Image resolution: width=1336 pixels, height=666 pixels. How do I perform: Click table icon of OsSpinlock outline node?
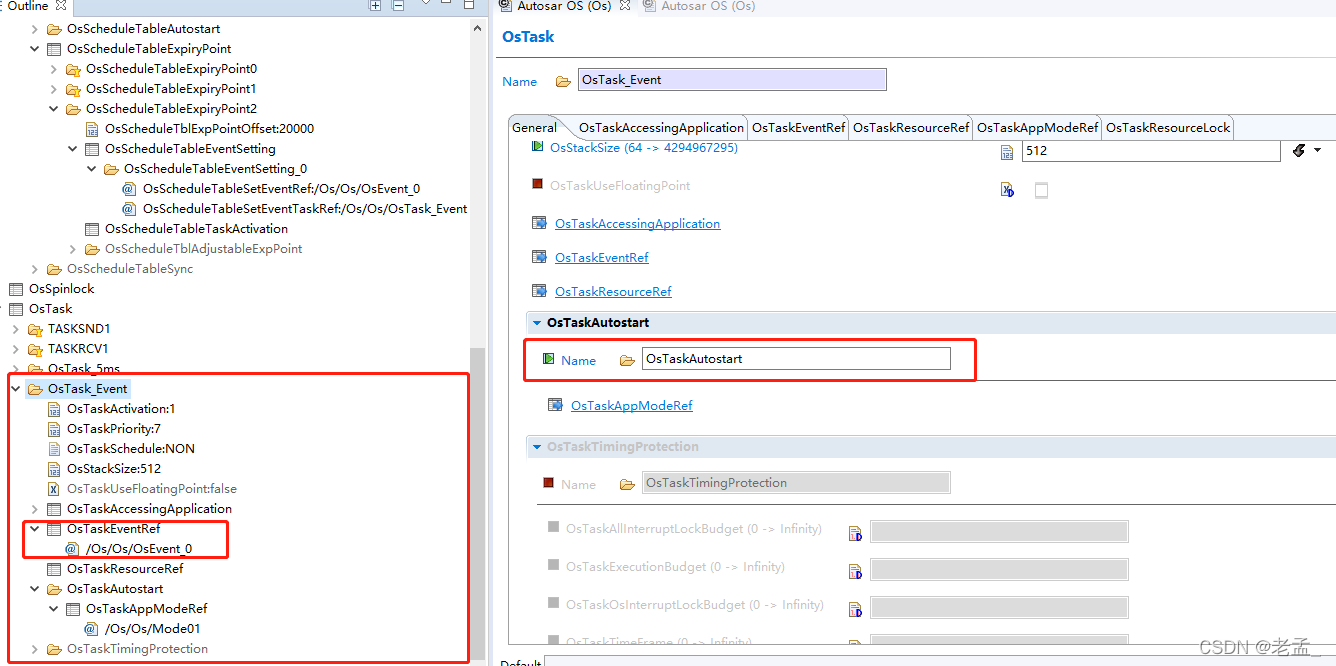click(x=16, y=289)
